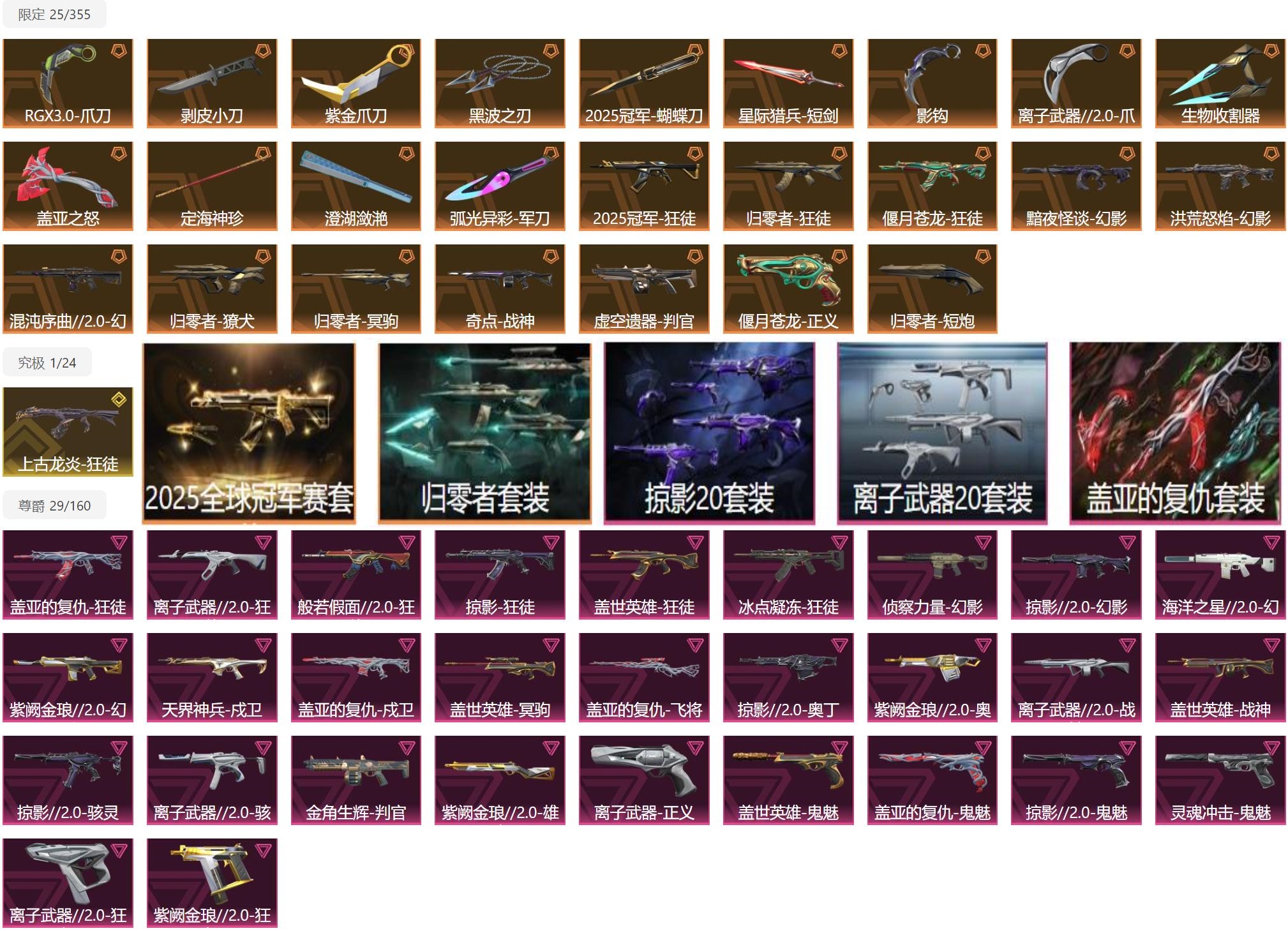The image size is (1288, 931).
Task: Open the 离子武器-正义 revolver skin
Action: 644,780
